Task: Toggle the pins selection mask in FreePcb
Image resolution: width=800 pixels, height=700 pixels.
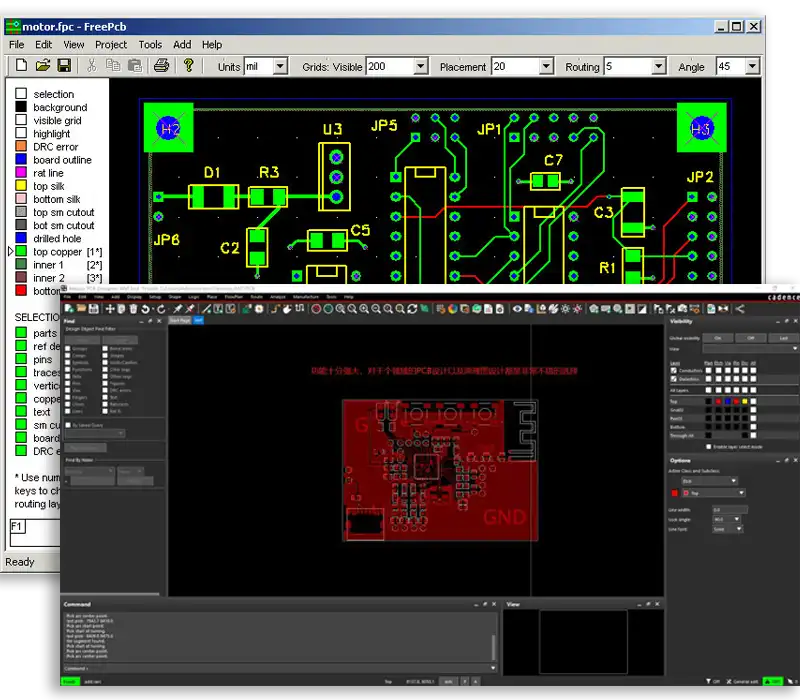Action: coord(21,359)
